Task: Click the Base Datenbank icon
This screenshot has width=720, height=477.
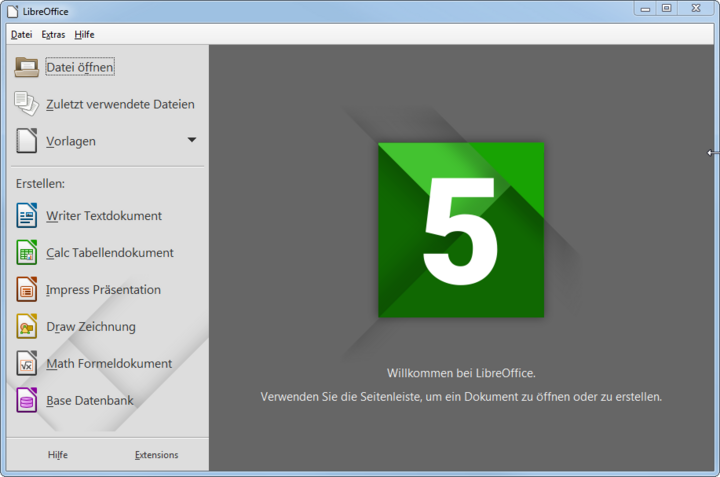Action: (27, 400)
